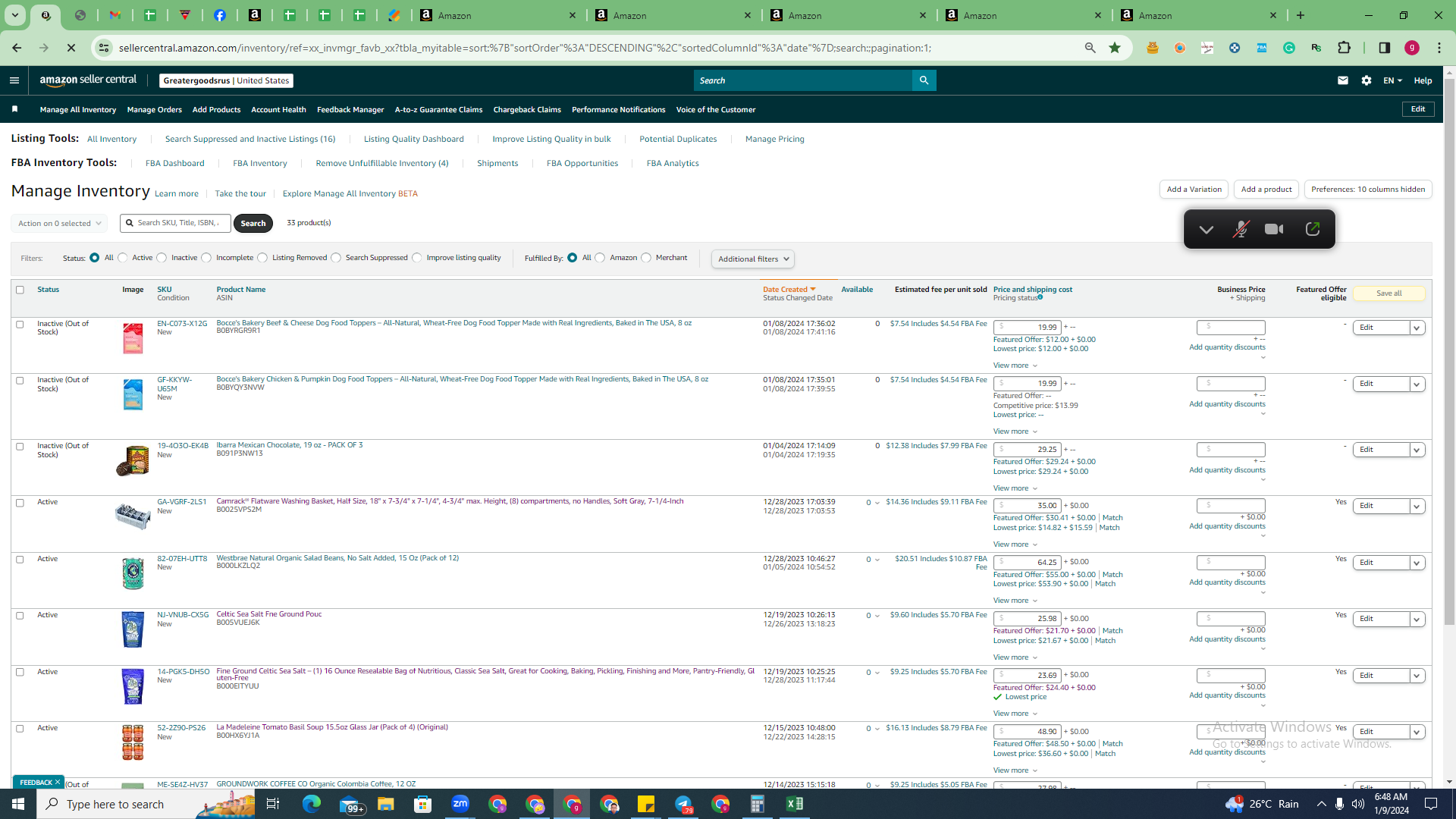Open the tab search chevron at the top-left of Chrome
The width and height of the screenshot is (1456, 819).
coord(14,15)
